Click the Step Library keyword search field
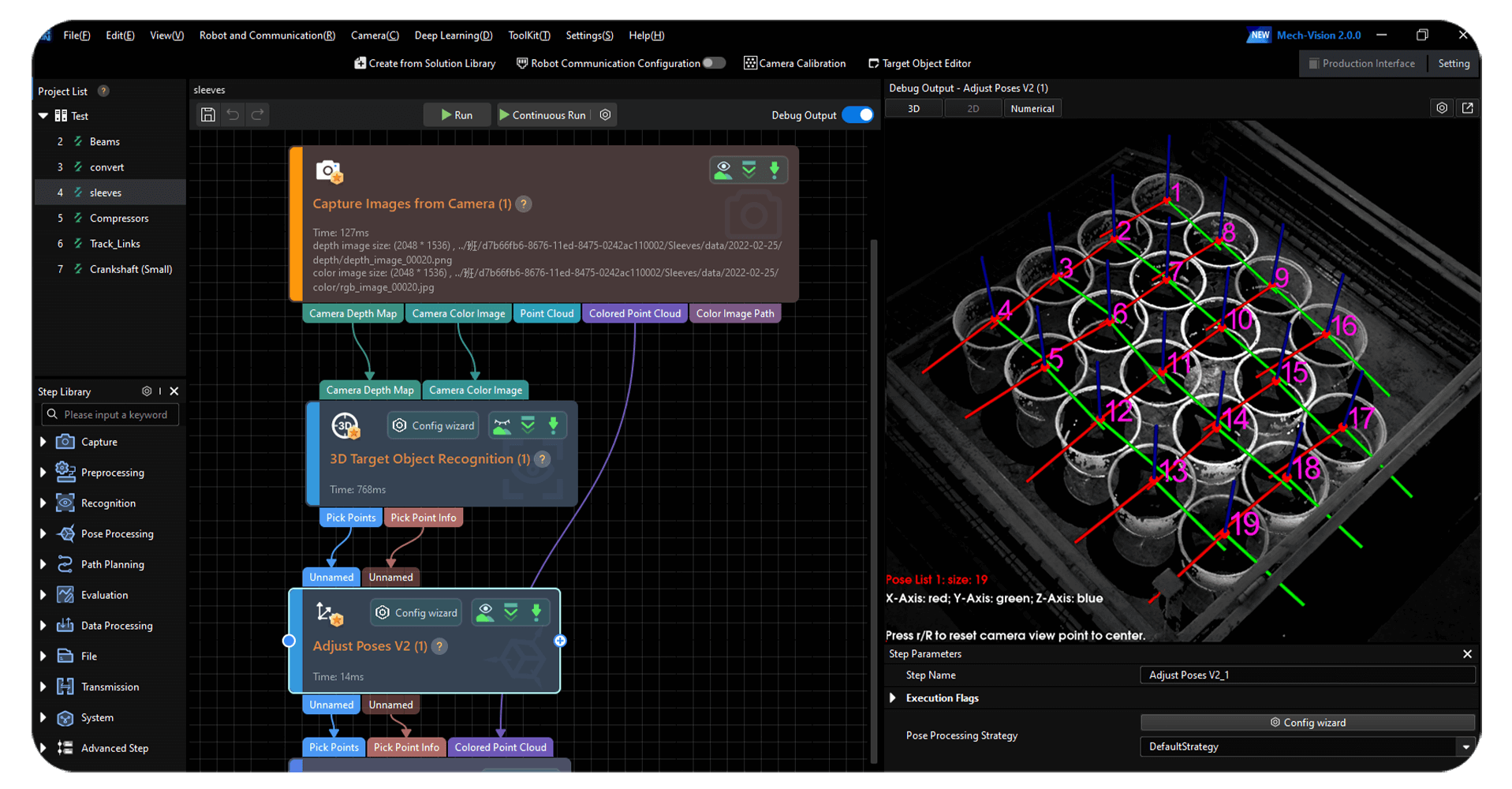Viewport: 1512px width, 789px height. [x=110, y=415]
